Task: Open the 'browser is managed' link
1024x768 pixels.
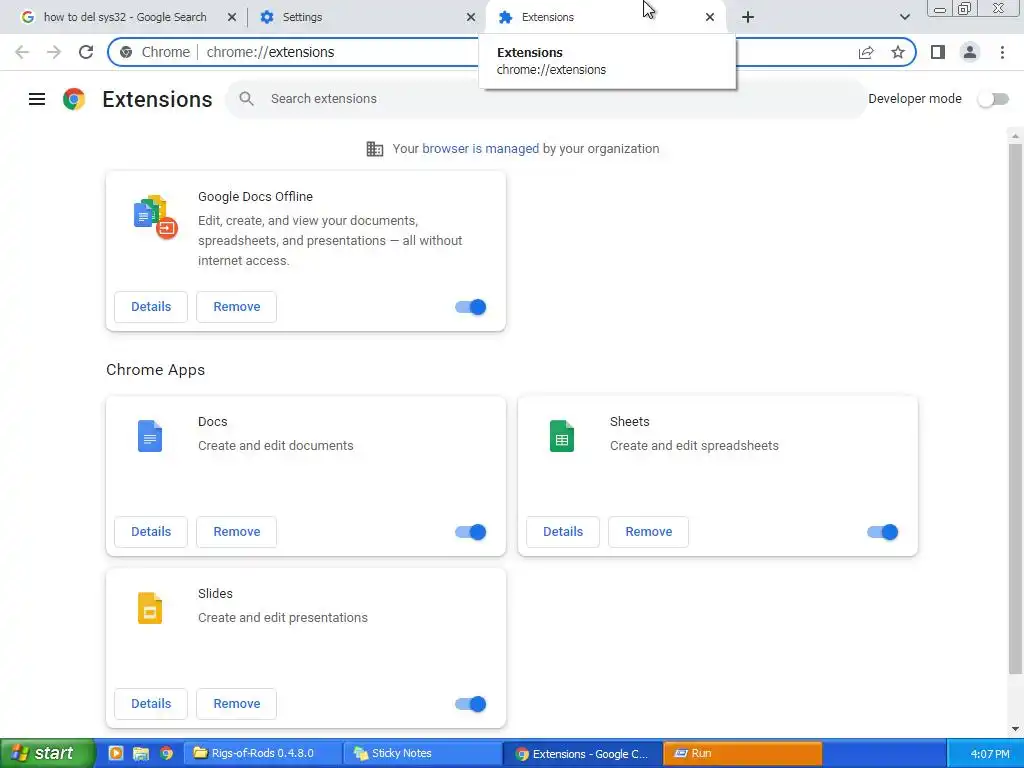Action: (481, 149)
